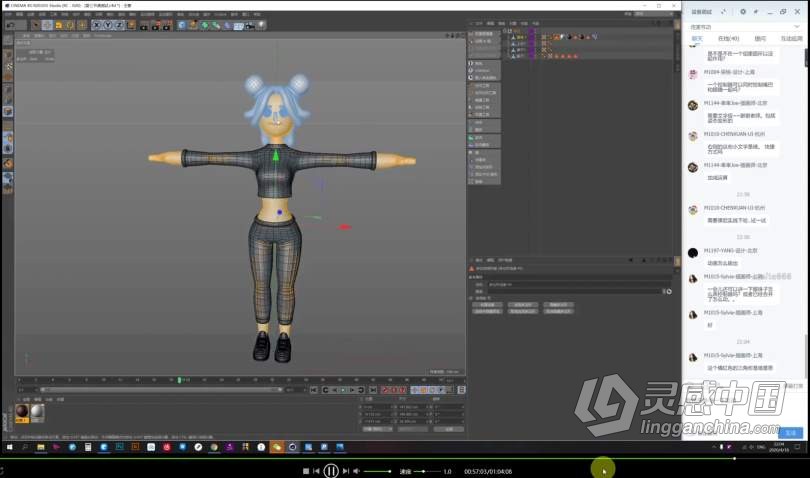
Task: Click the taskbar clock
Action: point(779,447)
